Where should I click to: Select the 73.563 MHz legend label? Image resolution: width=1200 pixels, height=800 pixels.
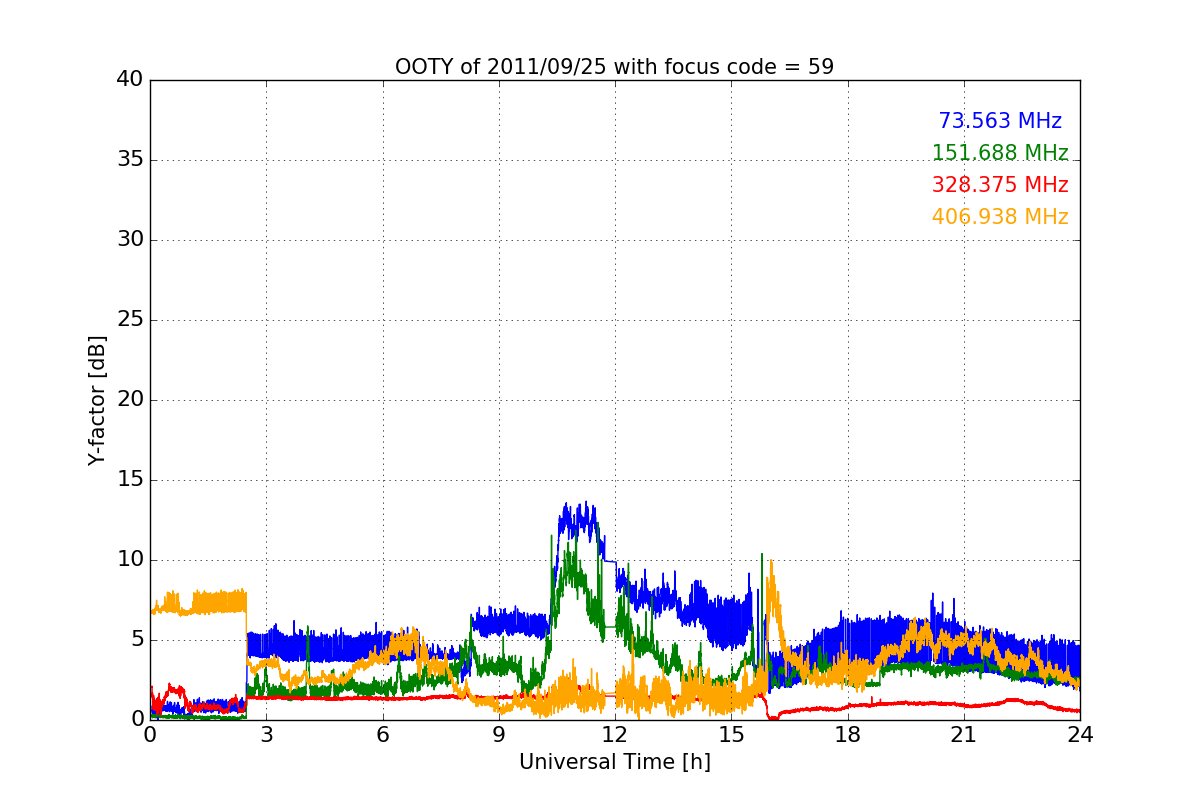tap(1000, 121)
